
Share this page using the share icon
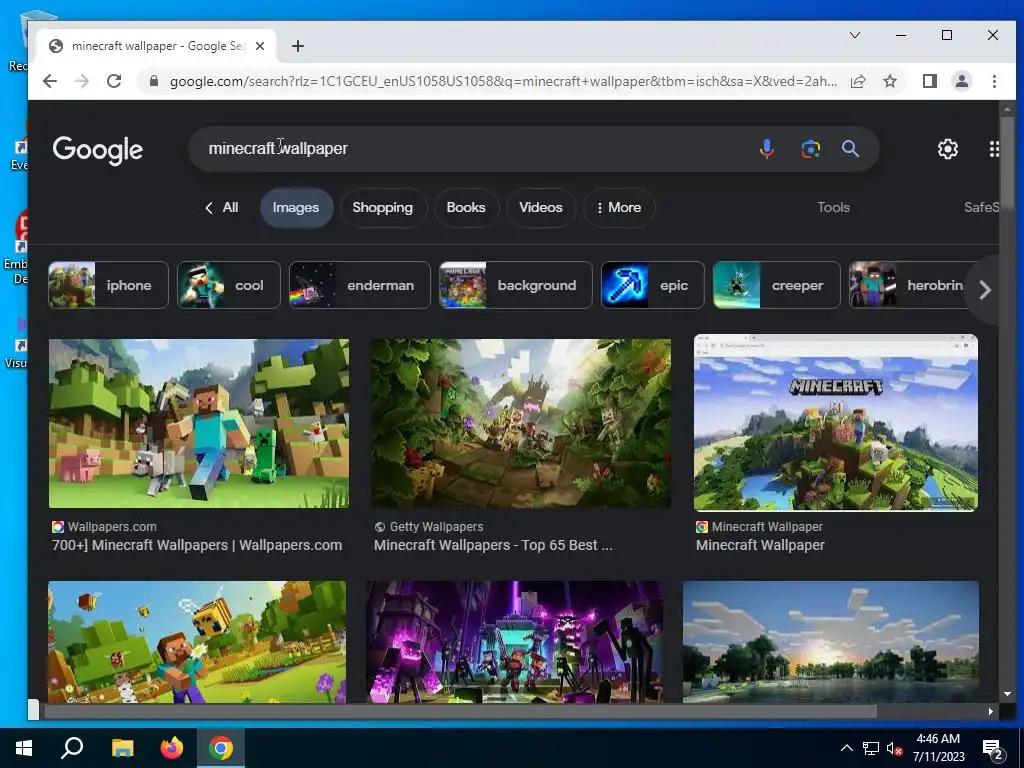857,81
